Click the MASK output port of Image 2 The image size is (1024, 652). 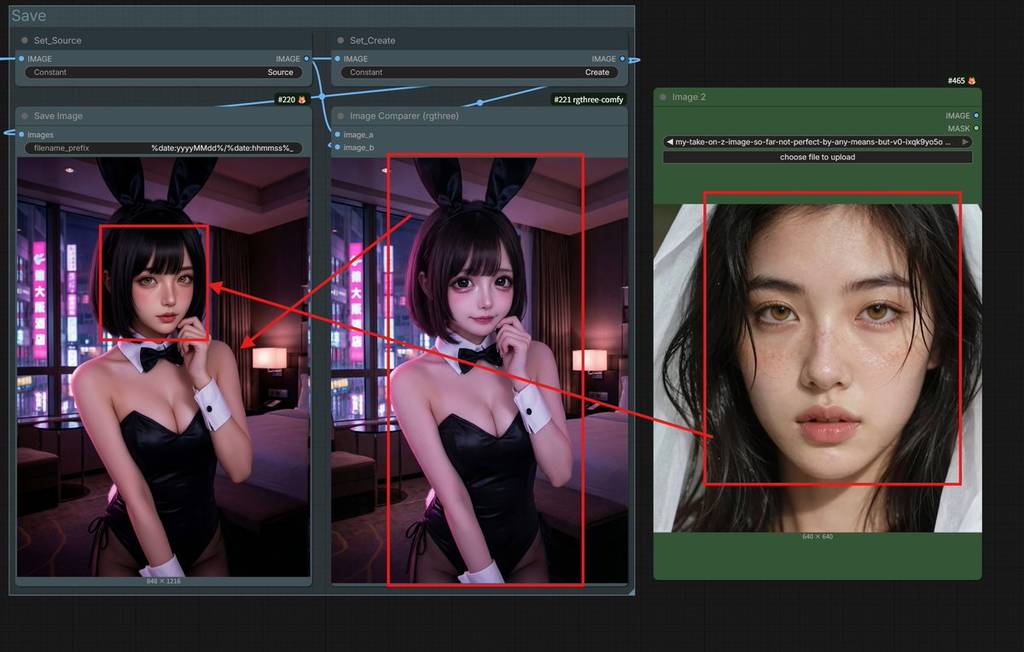(976, 128)
